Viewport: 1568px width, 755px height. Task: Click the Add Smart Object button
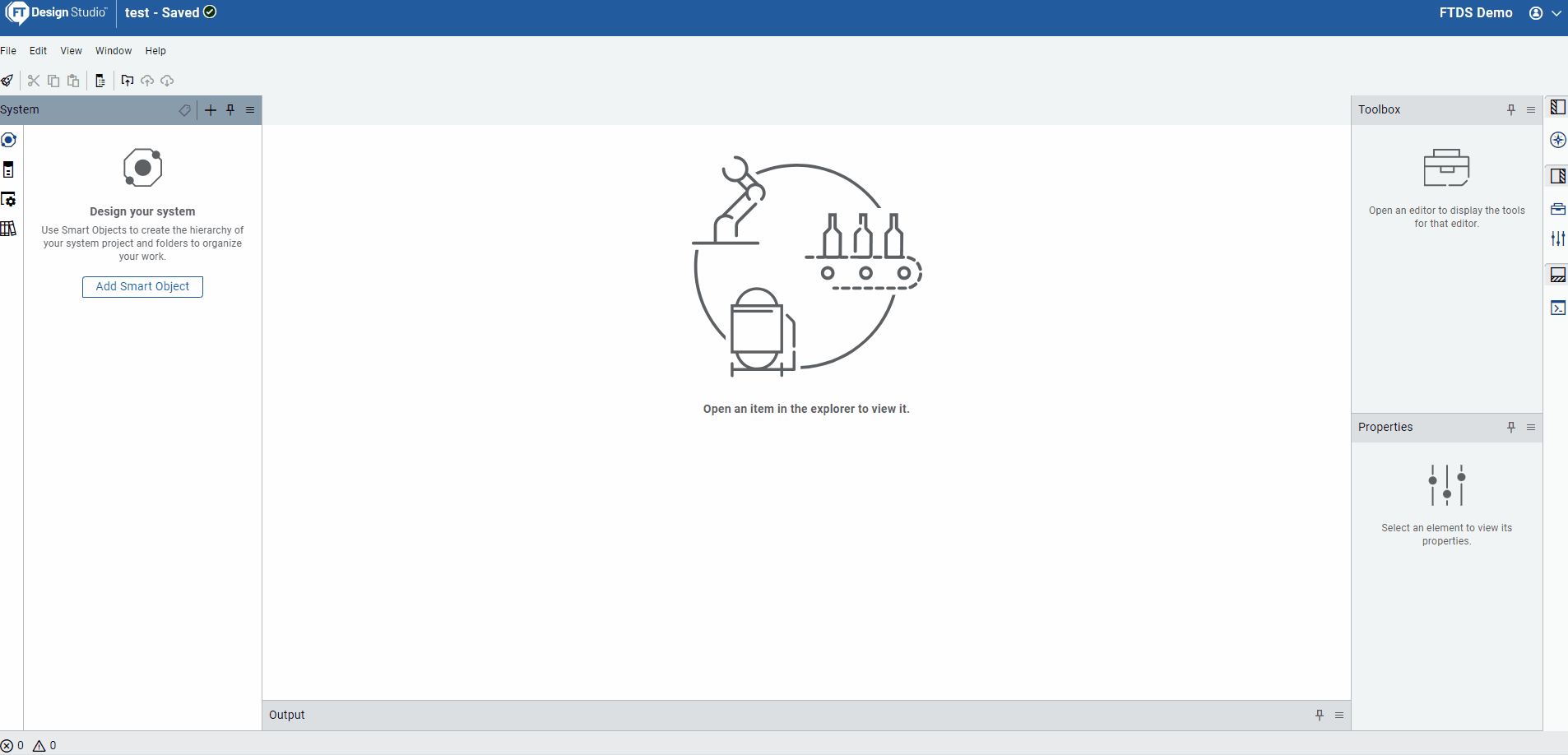click(142, 286)
